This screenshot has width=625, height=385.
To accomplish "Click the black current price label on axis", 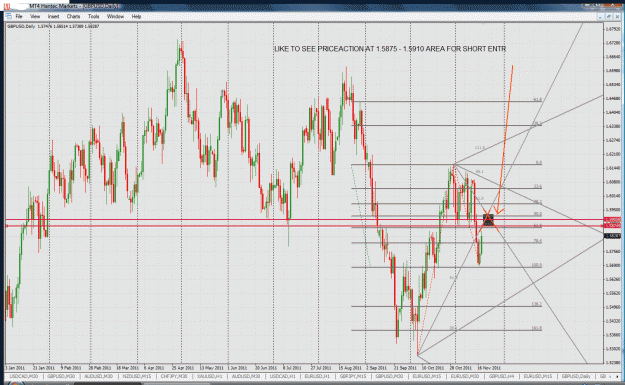I will click(x=613, y=236).
